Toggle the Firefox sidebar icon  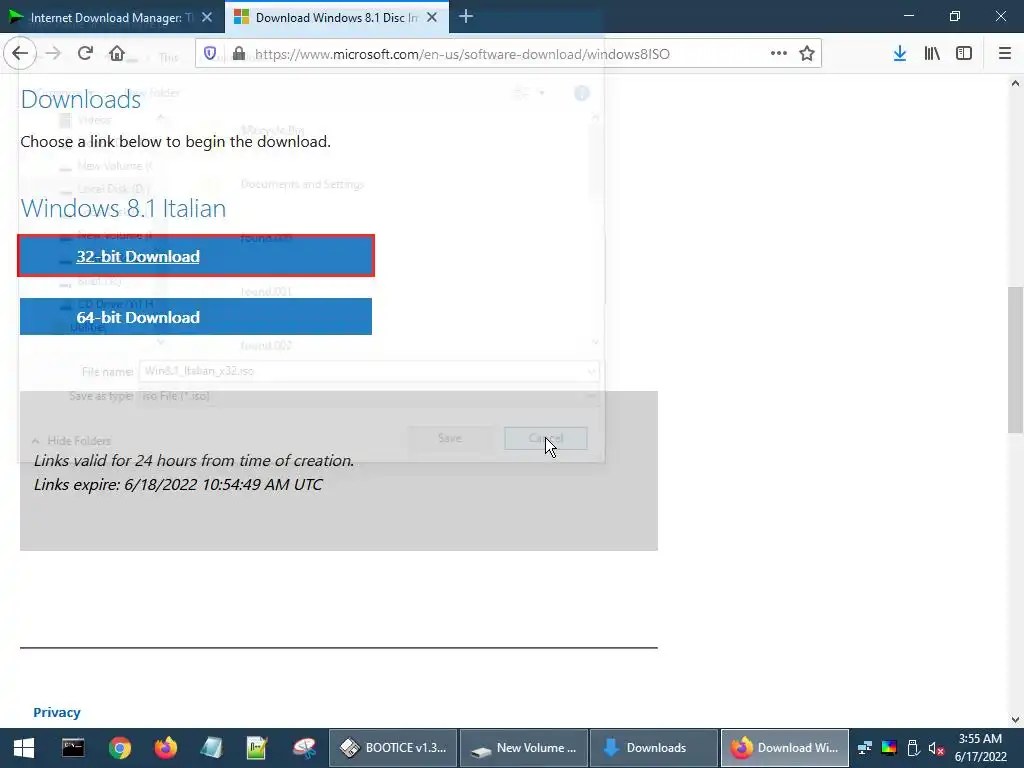[x=964, y=54]
